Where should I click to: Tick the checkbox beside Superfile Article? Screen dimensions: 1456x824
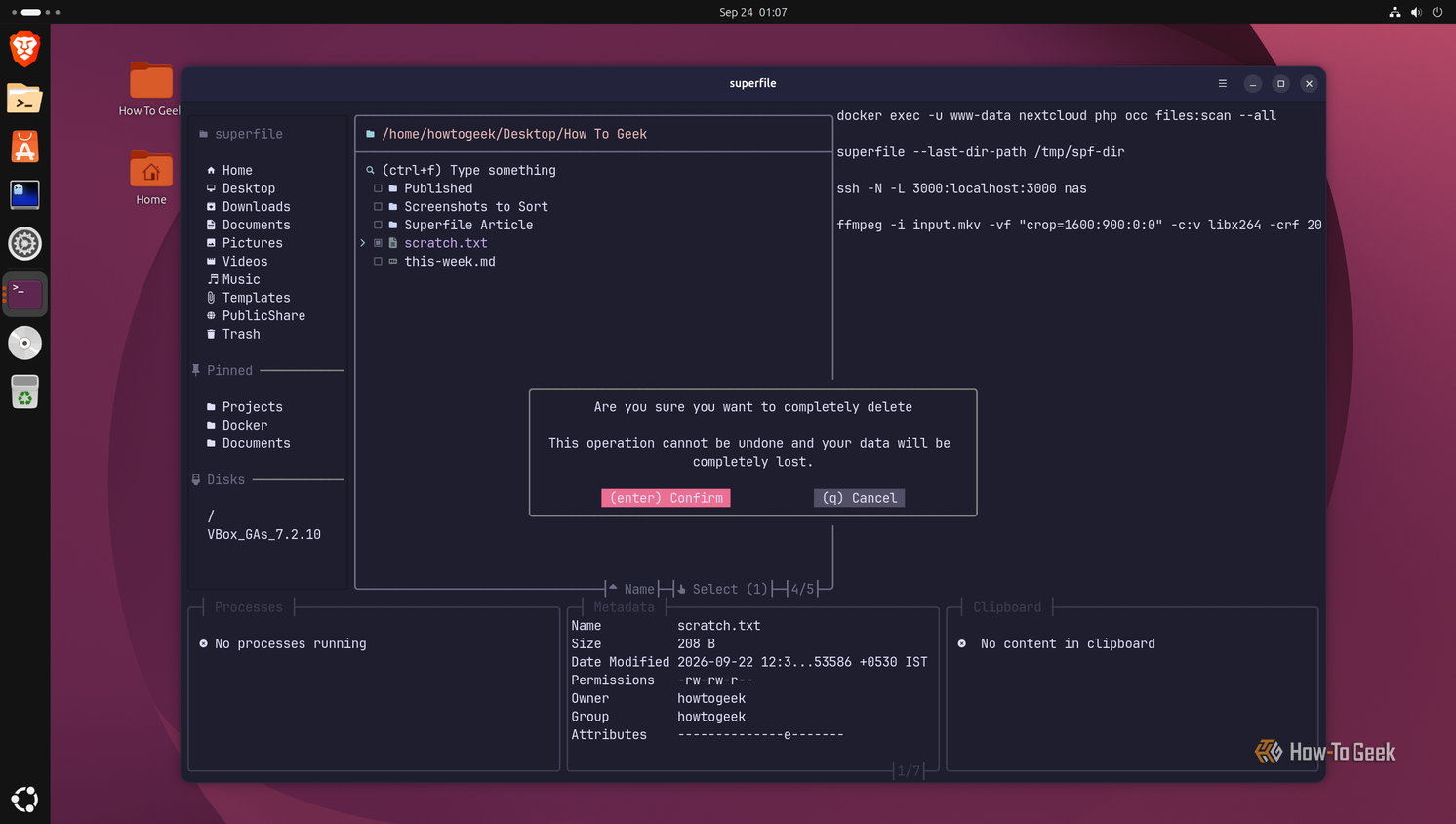[378, 225]
